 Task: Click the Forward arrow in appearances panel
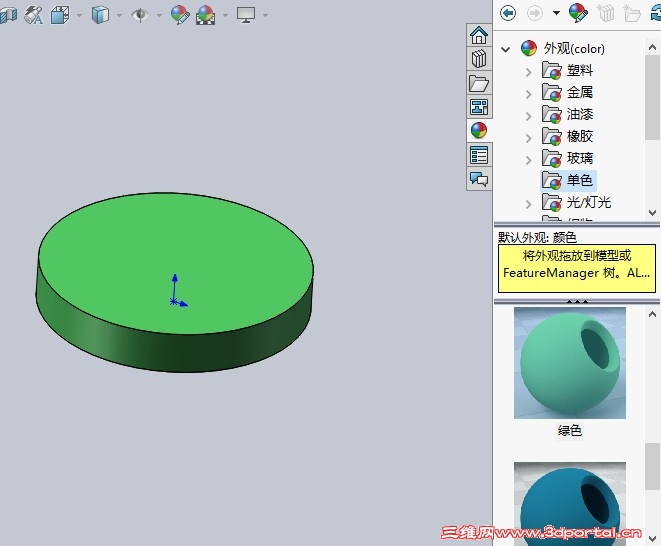(x=535, y=13)
